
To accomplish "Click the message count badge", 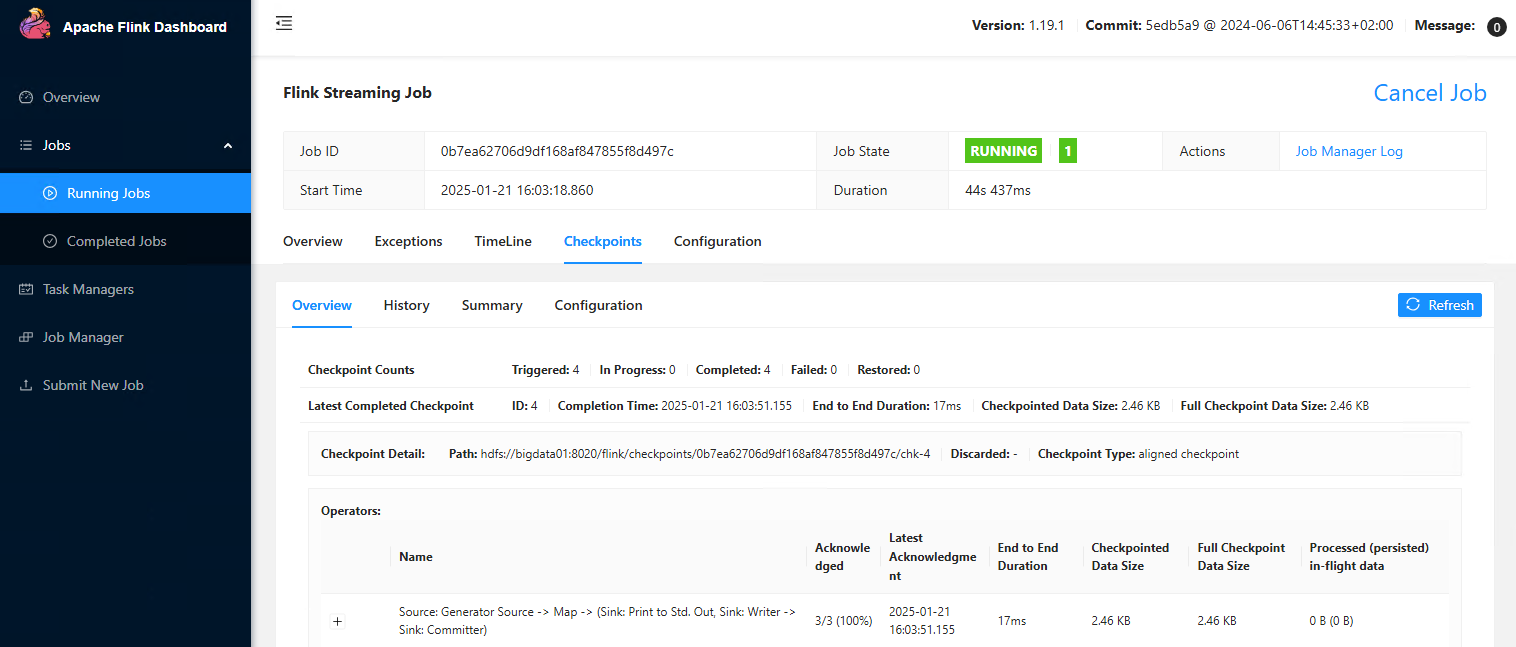I will click(1496, 27).
